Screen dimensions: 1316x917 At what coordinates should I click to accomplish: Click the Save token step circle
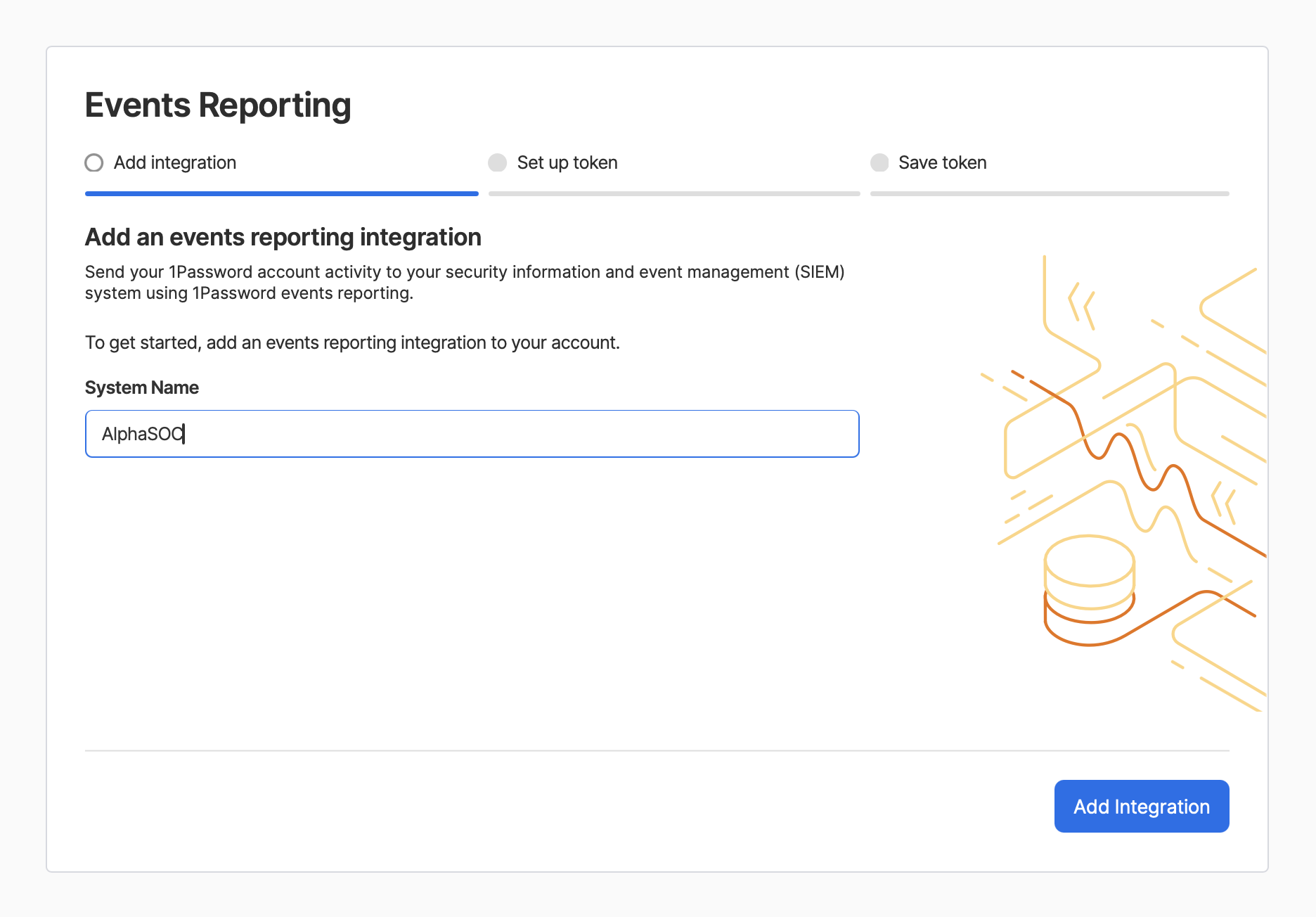(x=879, y=163)
